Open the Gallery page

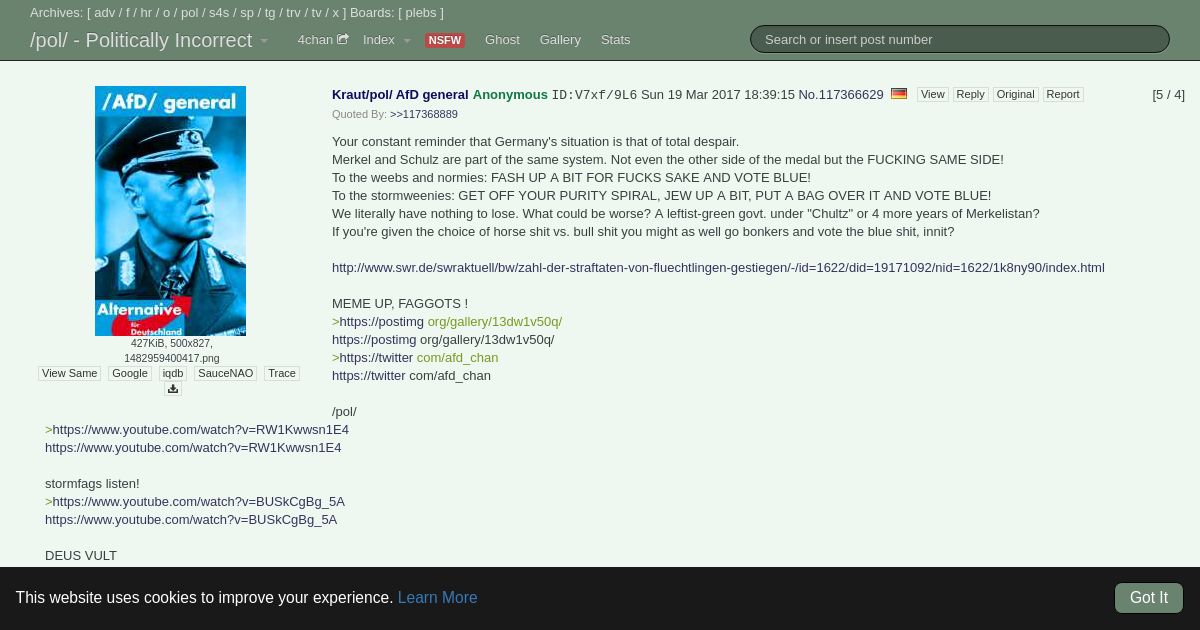pyautogui.click(x=560, y=40)
